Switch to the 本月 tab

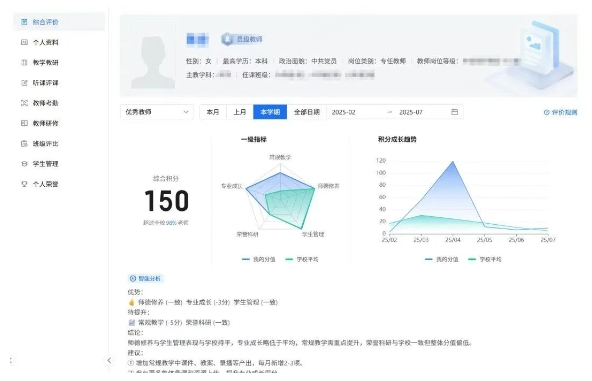(213, 112)
